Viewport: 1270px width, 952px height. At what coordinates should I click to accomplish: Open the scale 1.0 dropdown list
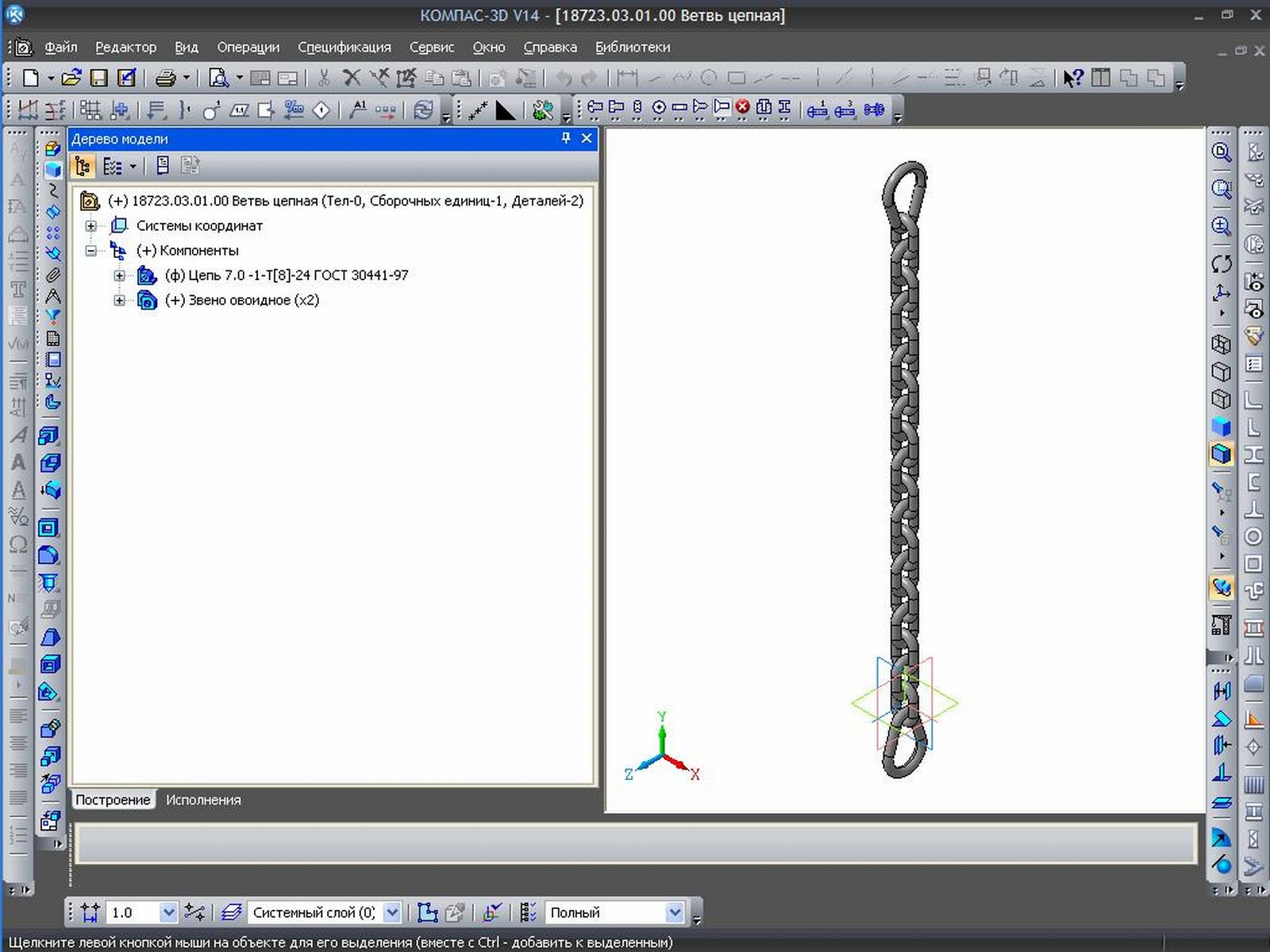(x=167, y=912)
